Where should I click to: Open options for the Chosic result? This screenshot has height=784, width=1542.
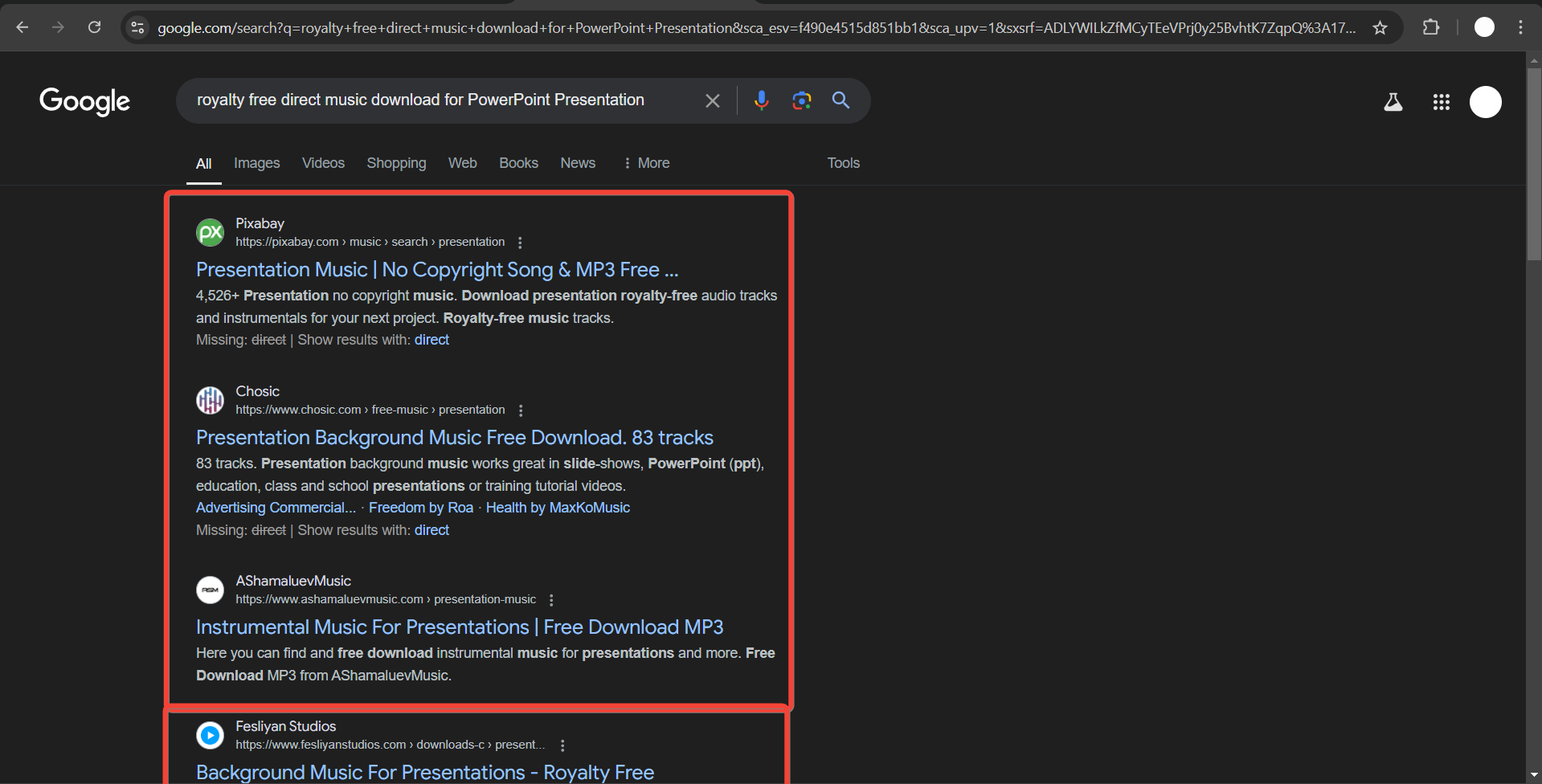pos(521,410)
